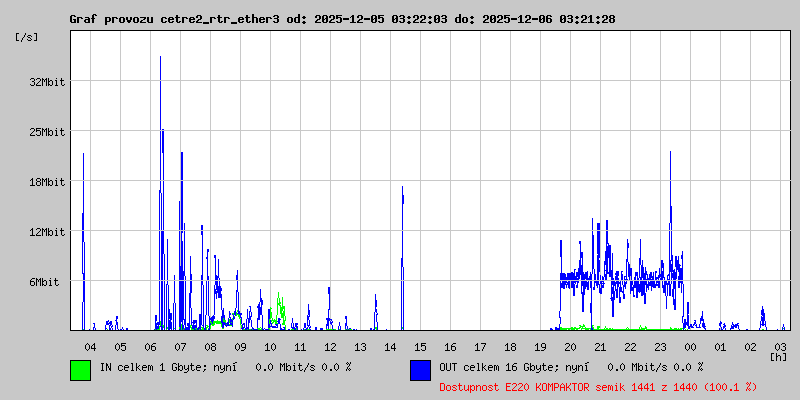Select hour 04 on the time axis
Screen dimensions: 800x400
point(90,346)
